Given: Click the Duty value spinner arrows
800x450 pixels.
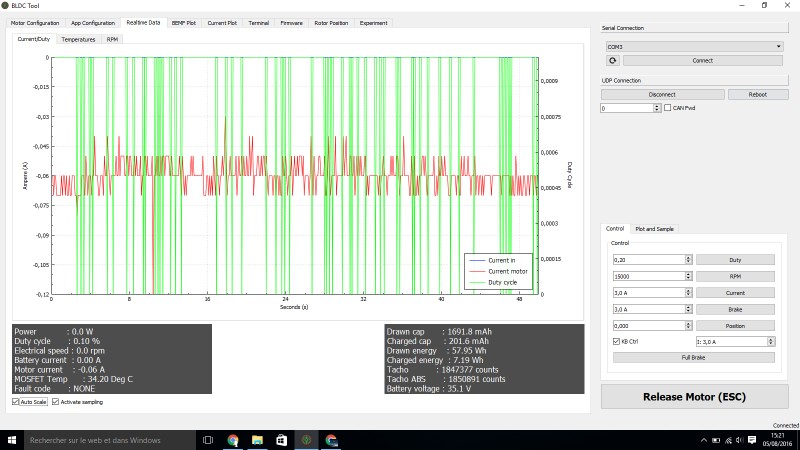Looking at the screenshot, I should point(688,259).
